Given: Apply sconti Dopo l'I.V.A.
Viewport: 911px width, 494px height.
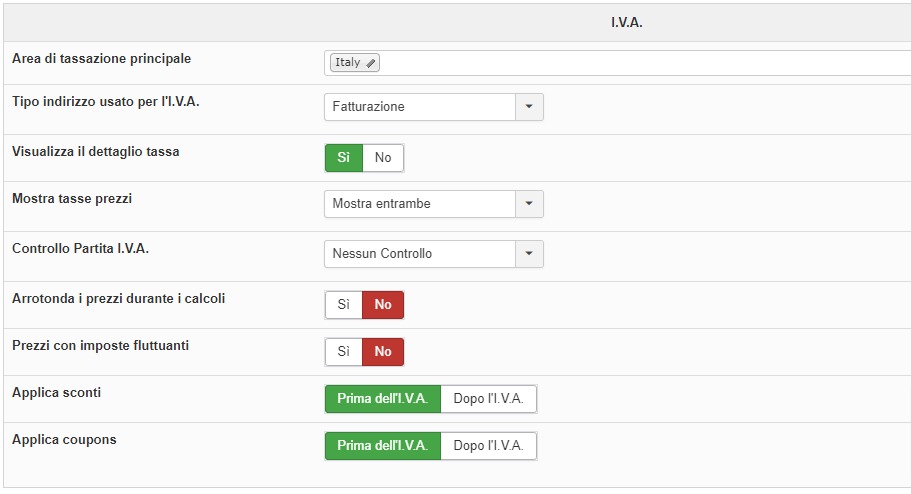Looking at the screenshot, I should click(x=488, y=399).
